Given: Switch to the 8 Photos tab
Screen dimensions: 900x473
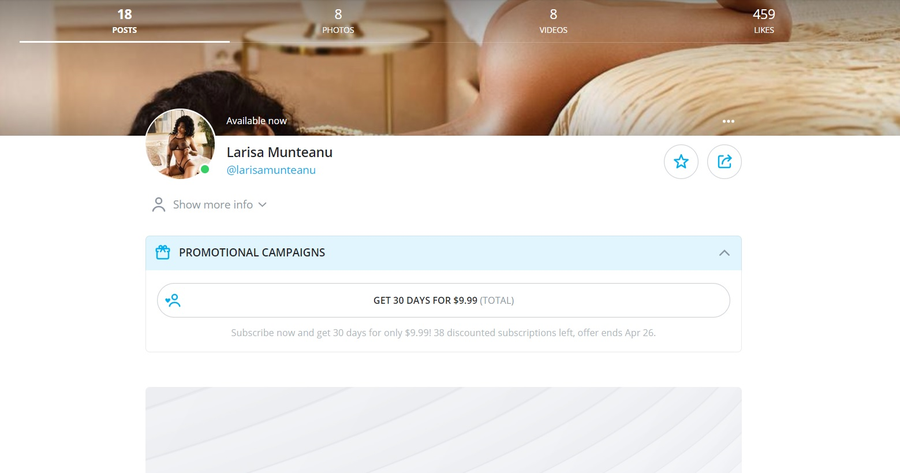Looking at the screenshot, I should pyautogui.click(x=338, y=21).
